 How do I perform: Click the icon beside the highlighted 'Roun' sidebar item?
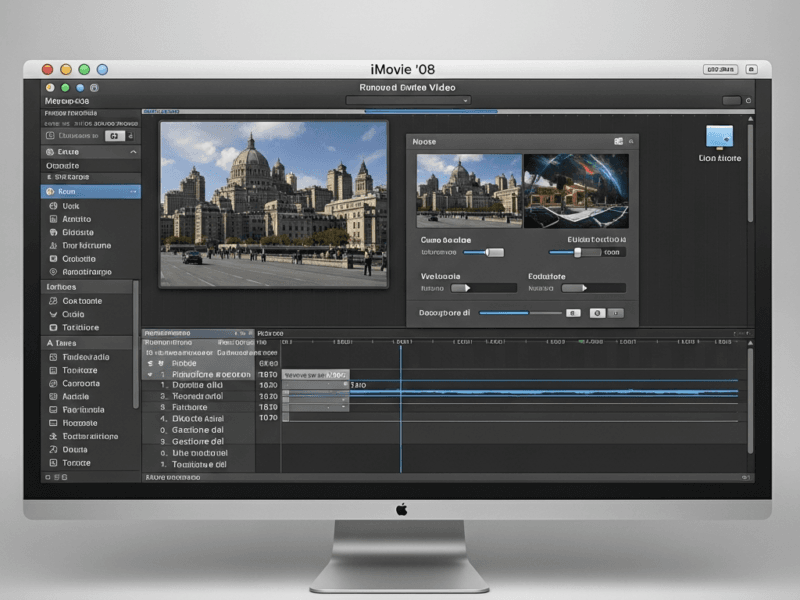[x=51, y=191]
